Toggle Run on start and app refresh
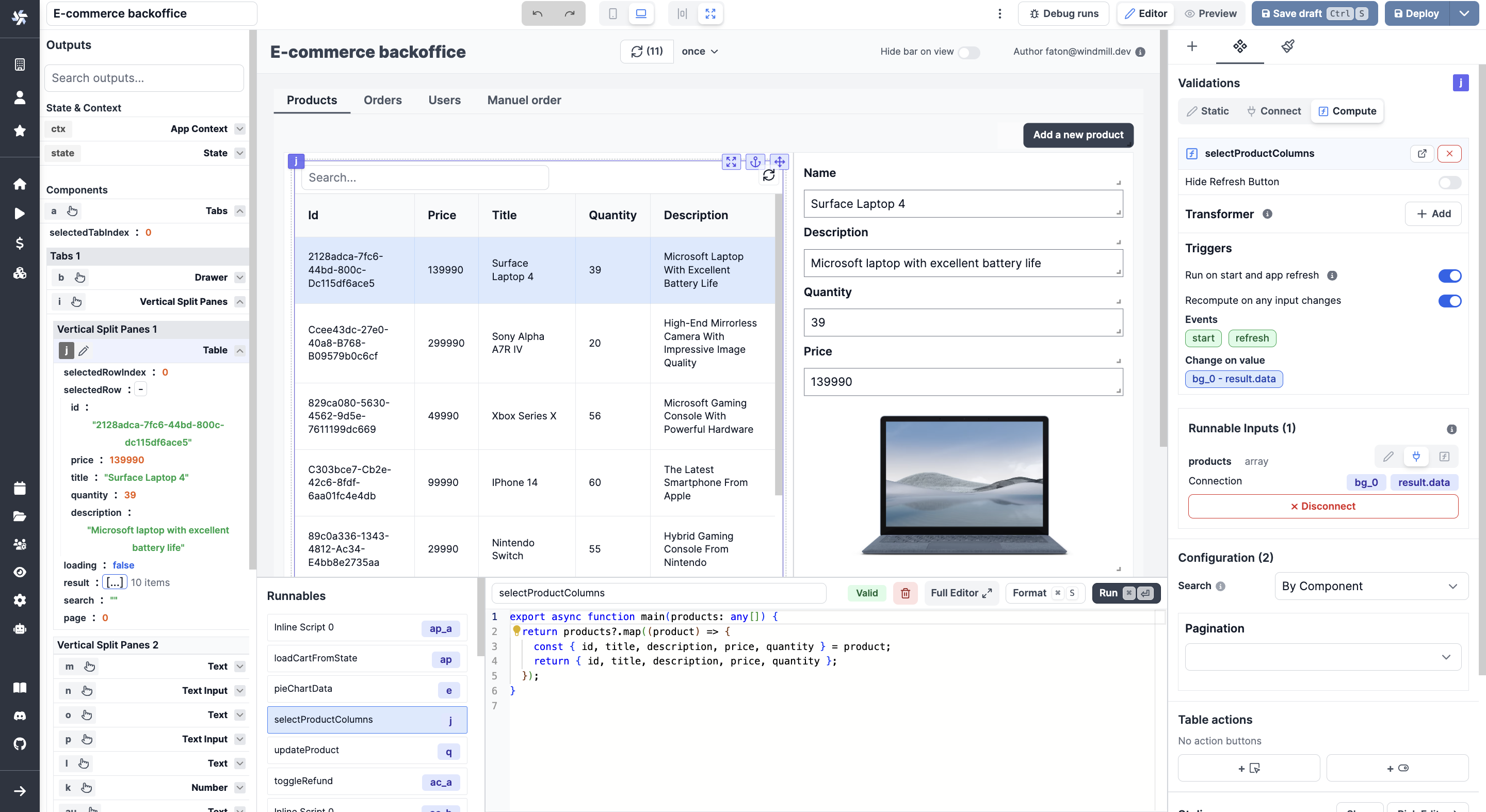Viewport: 1486px width, 812px height. pyautogui.click(x=1450, y=276)
